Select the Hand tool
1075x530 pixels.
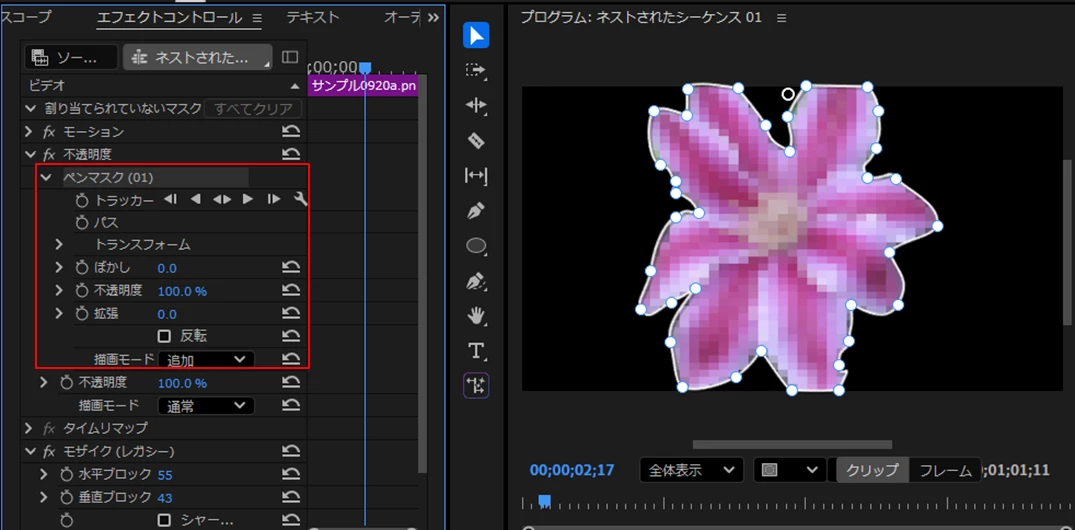click(476, 316)
